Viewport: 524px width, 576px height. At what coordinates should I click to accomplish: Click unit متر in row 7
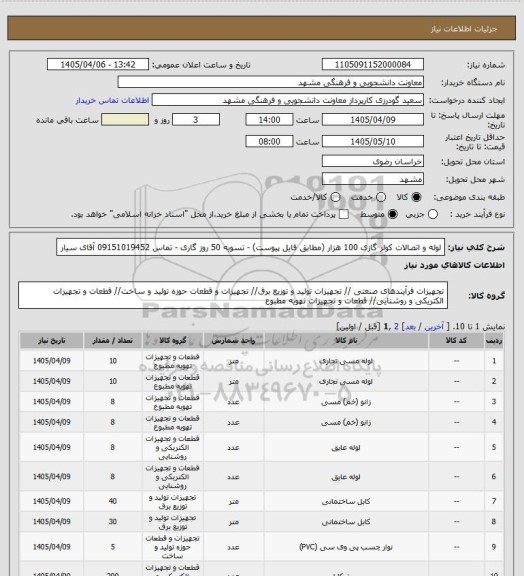click(x=234, y=501)
